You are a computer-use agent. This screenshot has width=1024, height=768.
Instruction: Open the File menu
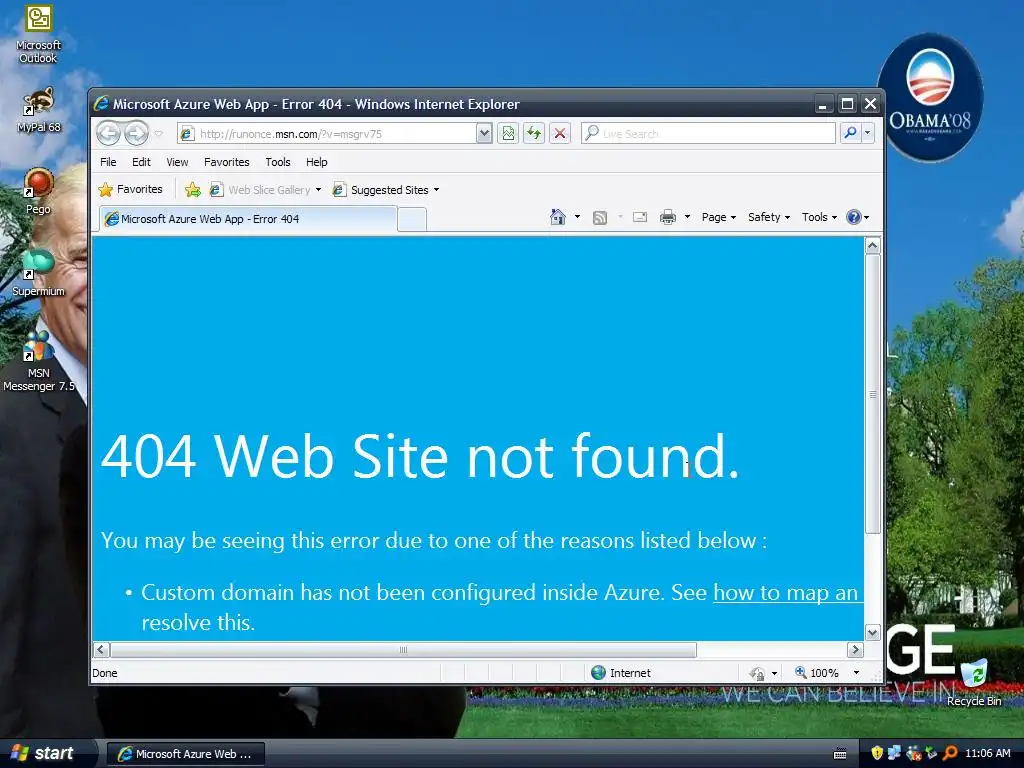108,162
